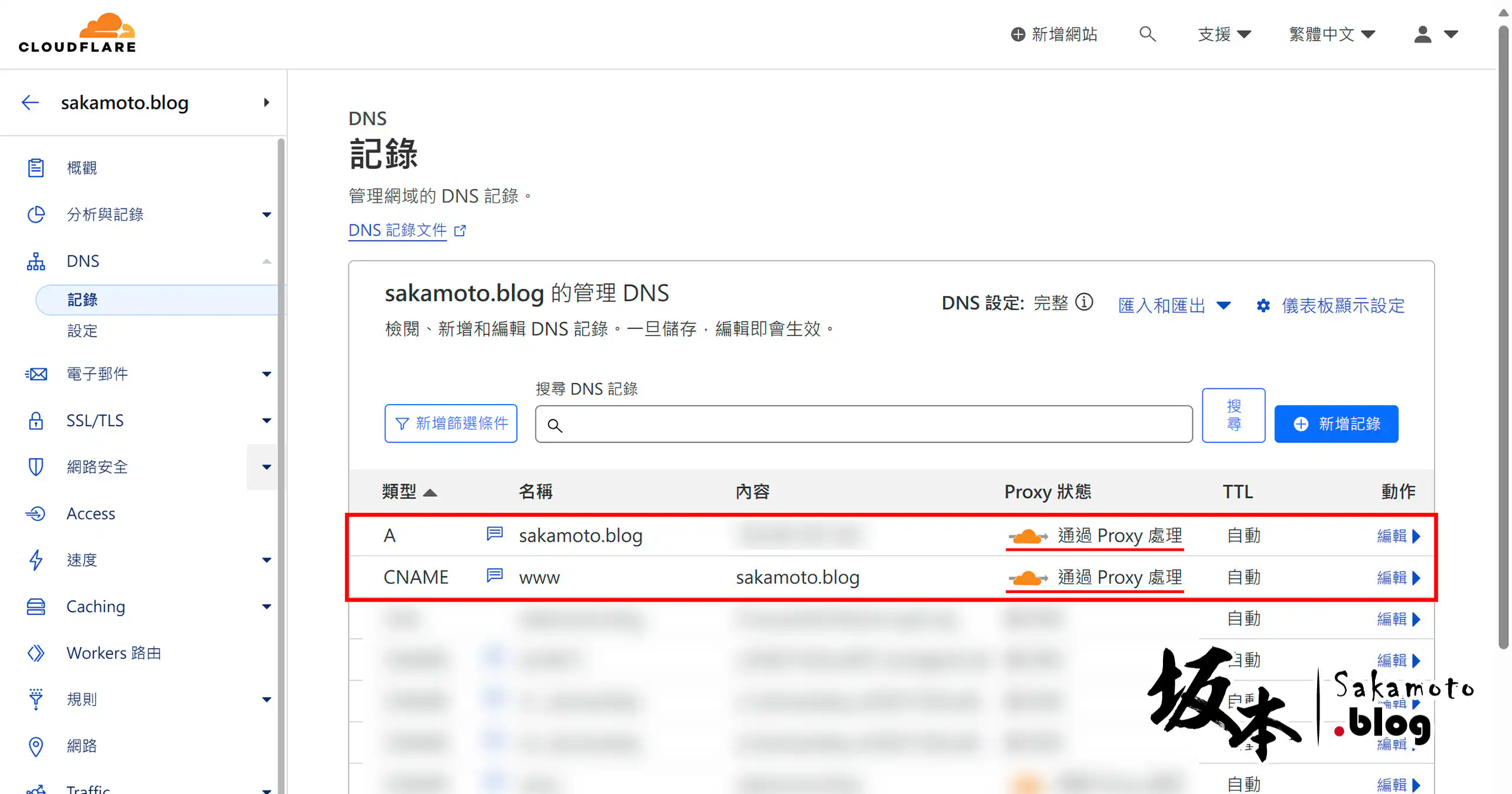This screenshot has width=1512, height=794.
Task: Open the 匯入和匯出 dropdown
Action: 1174,305
